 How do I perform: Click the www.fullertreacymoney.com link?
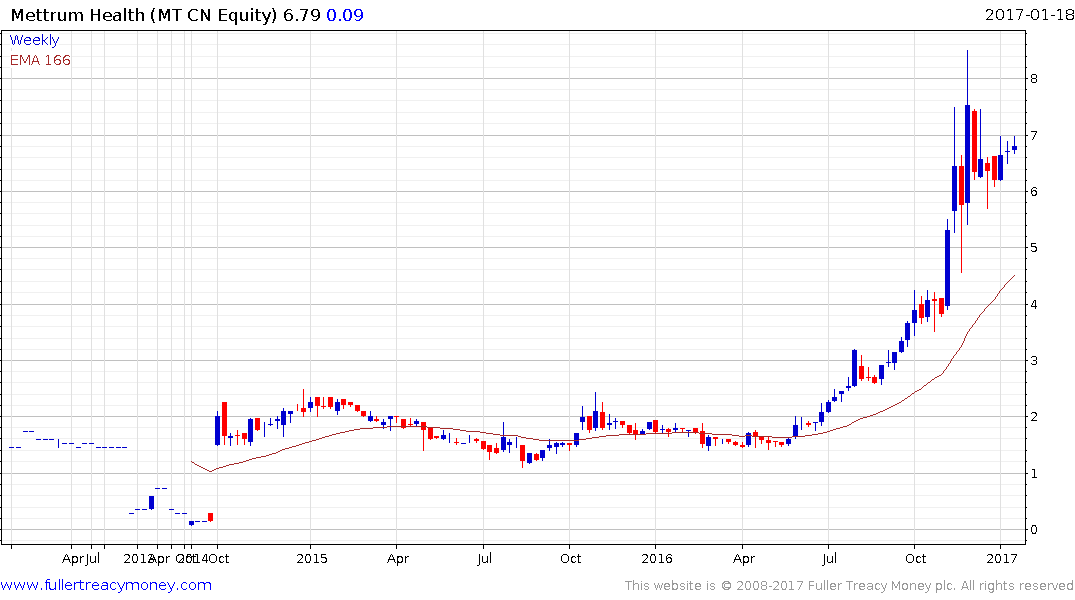(106, 585)
